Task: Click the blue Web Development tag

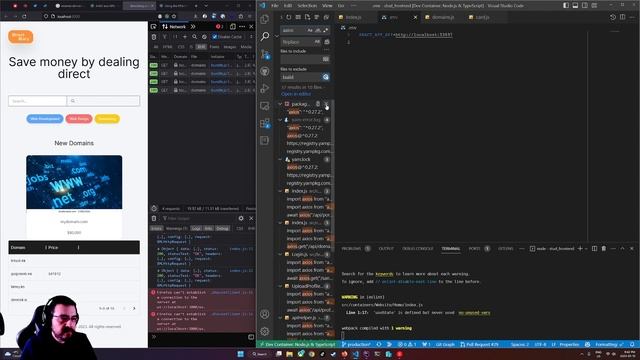Action: [45, 119]
